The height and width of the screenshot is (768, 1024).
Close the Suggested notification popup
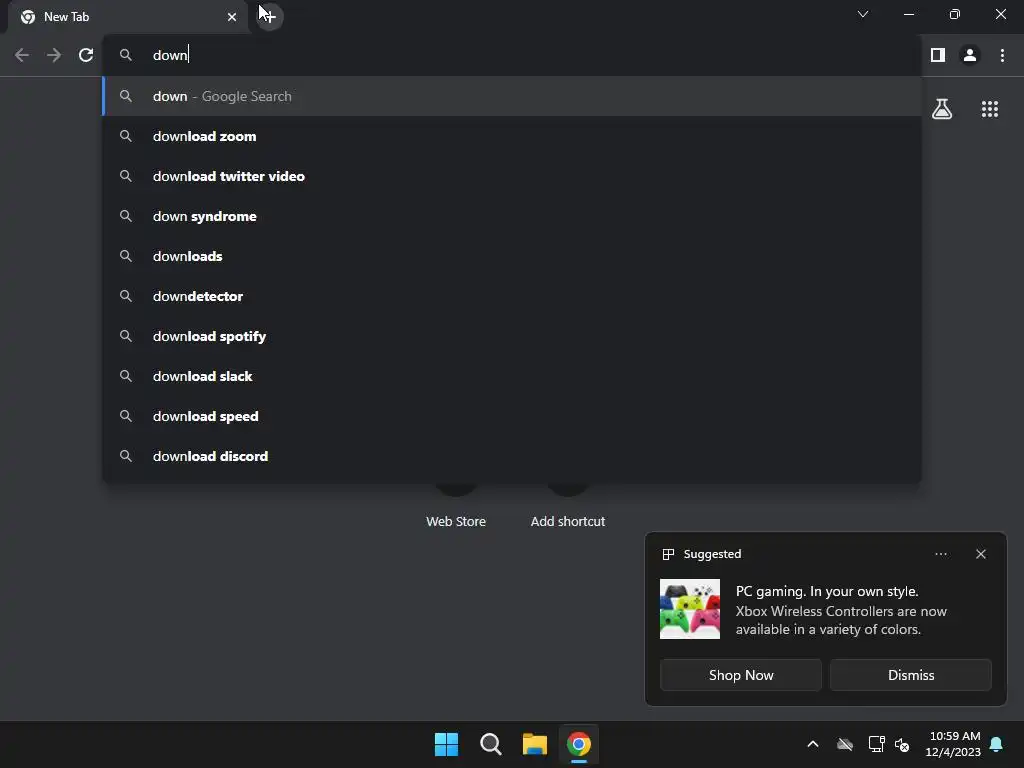(x=981, y=554)
